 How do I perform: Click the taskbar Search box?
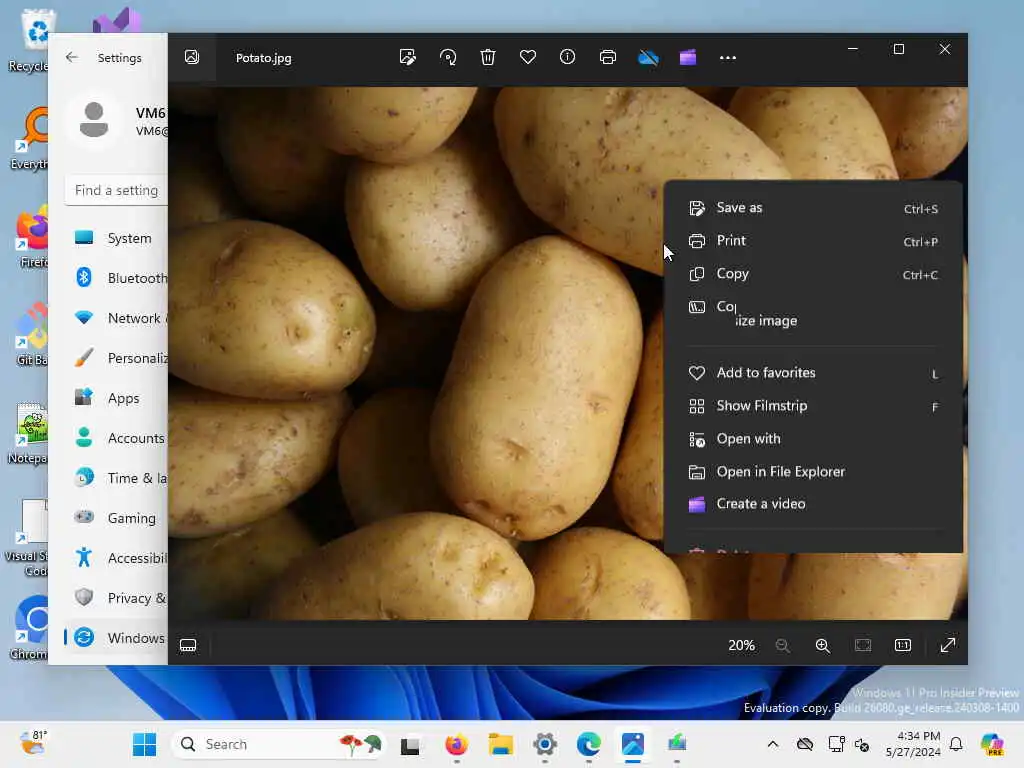coord(278,744)
